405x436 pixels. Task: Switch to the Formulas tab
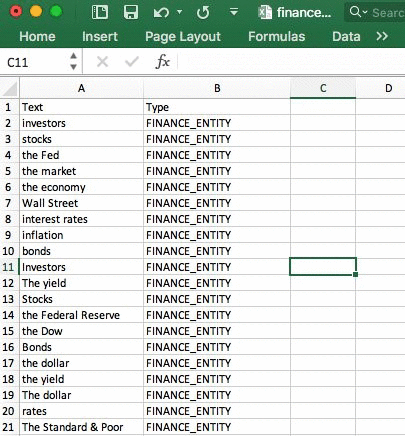[276, 36]
